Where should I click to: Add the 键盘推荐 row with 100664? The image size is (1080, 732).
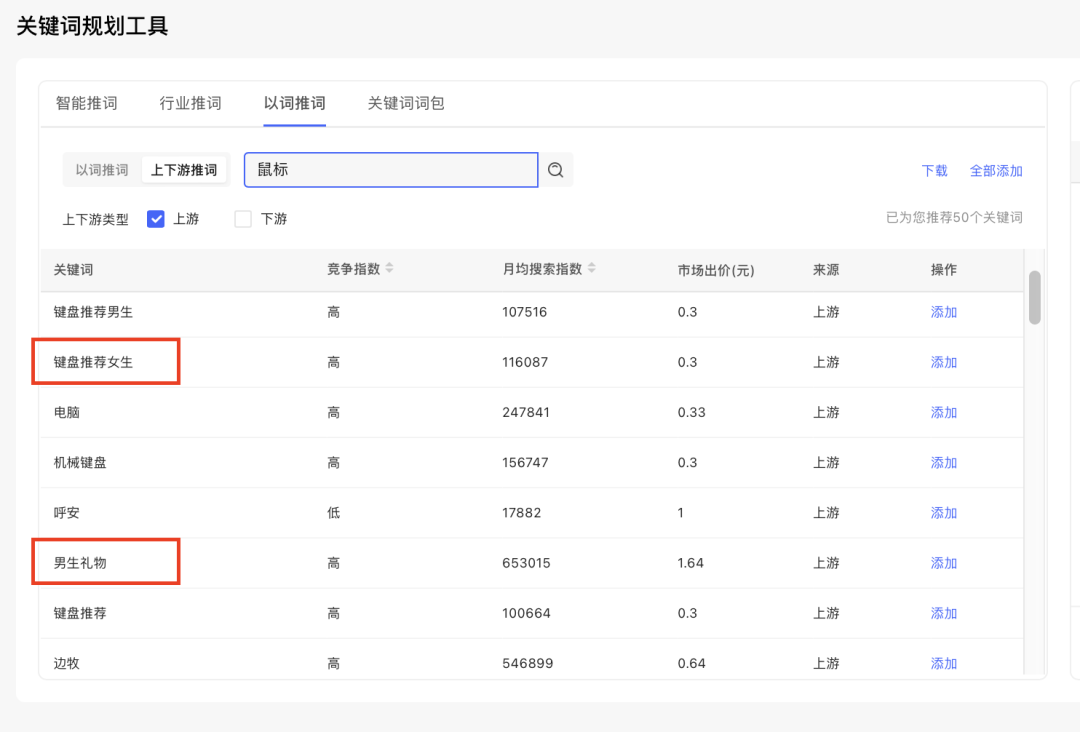[x=944, y=614]
